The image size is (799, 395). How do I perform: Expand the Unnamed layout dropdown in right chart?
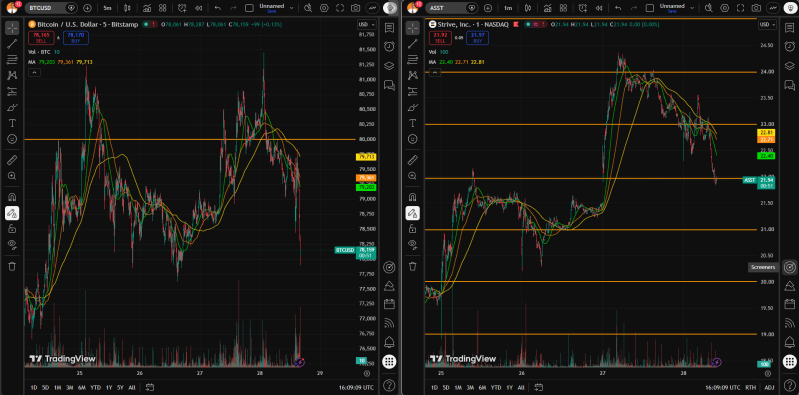[691, 8]
